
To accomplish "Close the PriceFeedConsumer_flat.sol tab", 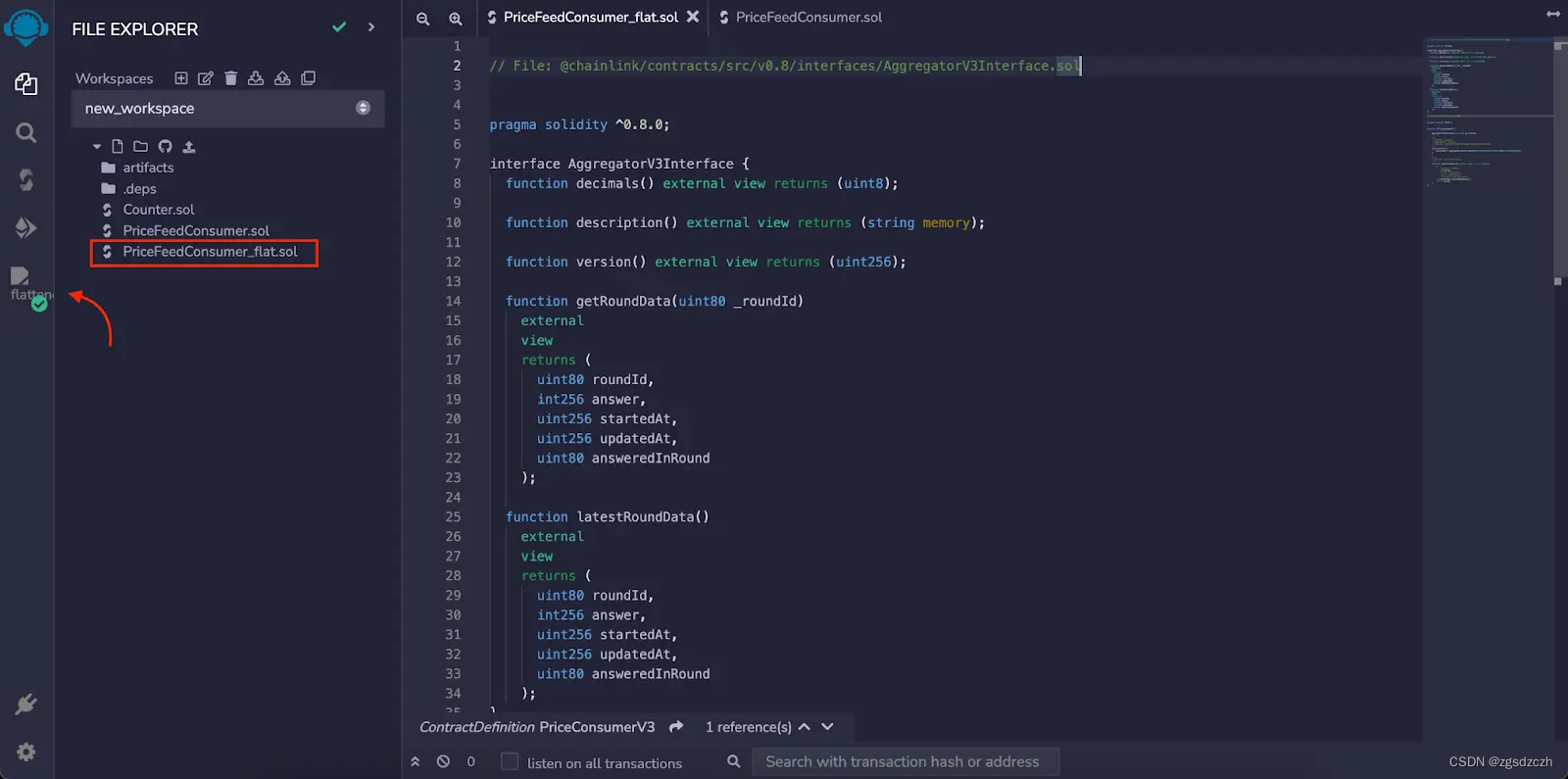I will click(x=693, y=17).
